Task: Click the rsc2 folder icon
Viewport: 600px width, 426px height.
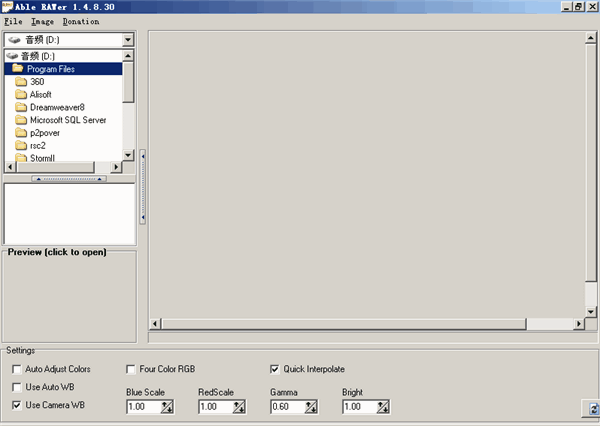Action: (x=21, y=145)
